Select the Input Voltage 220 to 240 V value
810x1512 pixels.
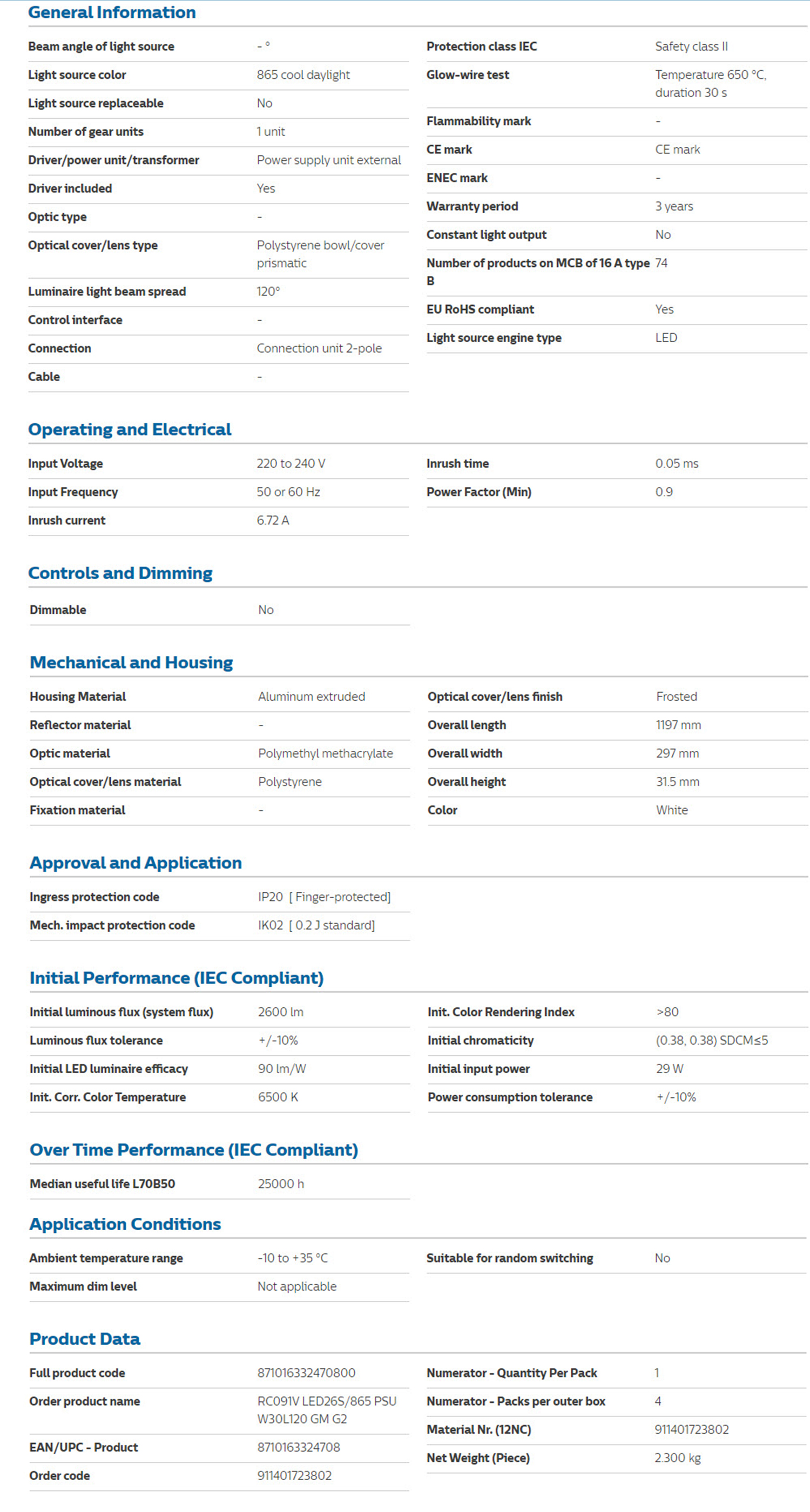(x=291, y=464)
